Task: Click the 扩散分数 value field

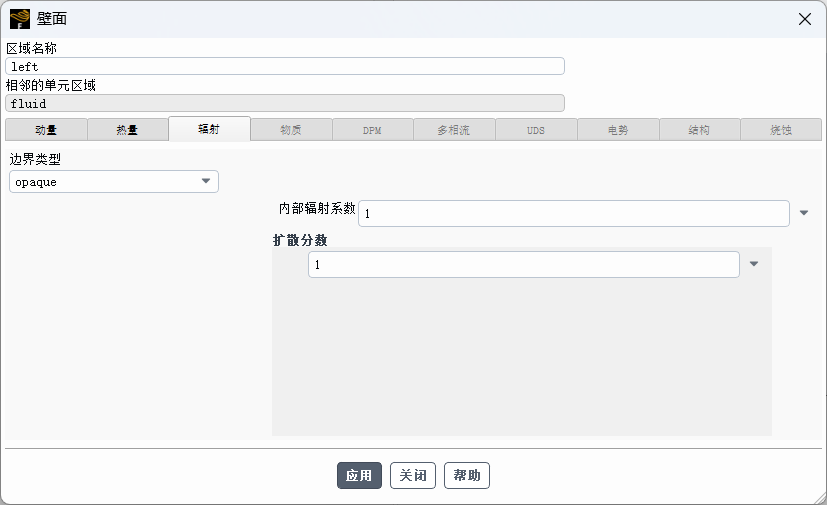Action: [x=524, y=264]
